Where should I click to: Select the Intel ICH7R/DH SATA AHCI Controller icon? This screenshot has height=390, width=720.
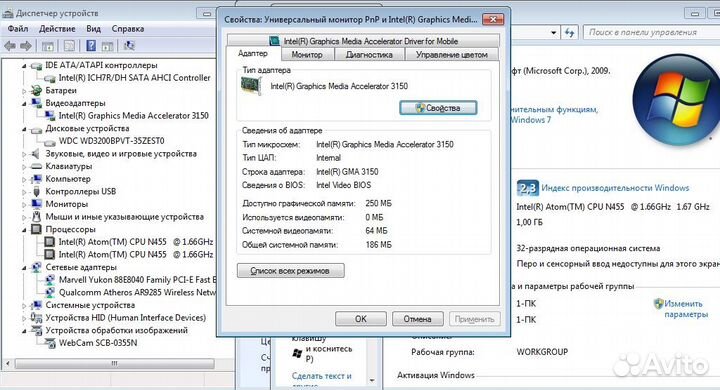click(50, 78)
